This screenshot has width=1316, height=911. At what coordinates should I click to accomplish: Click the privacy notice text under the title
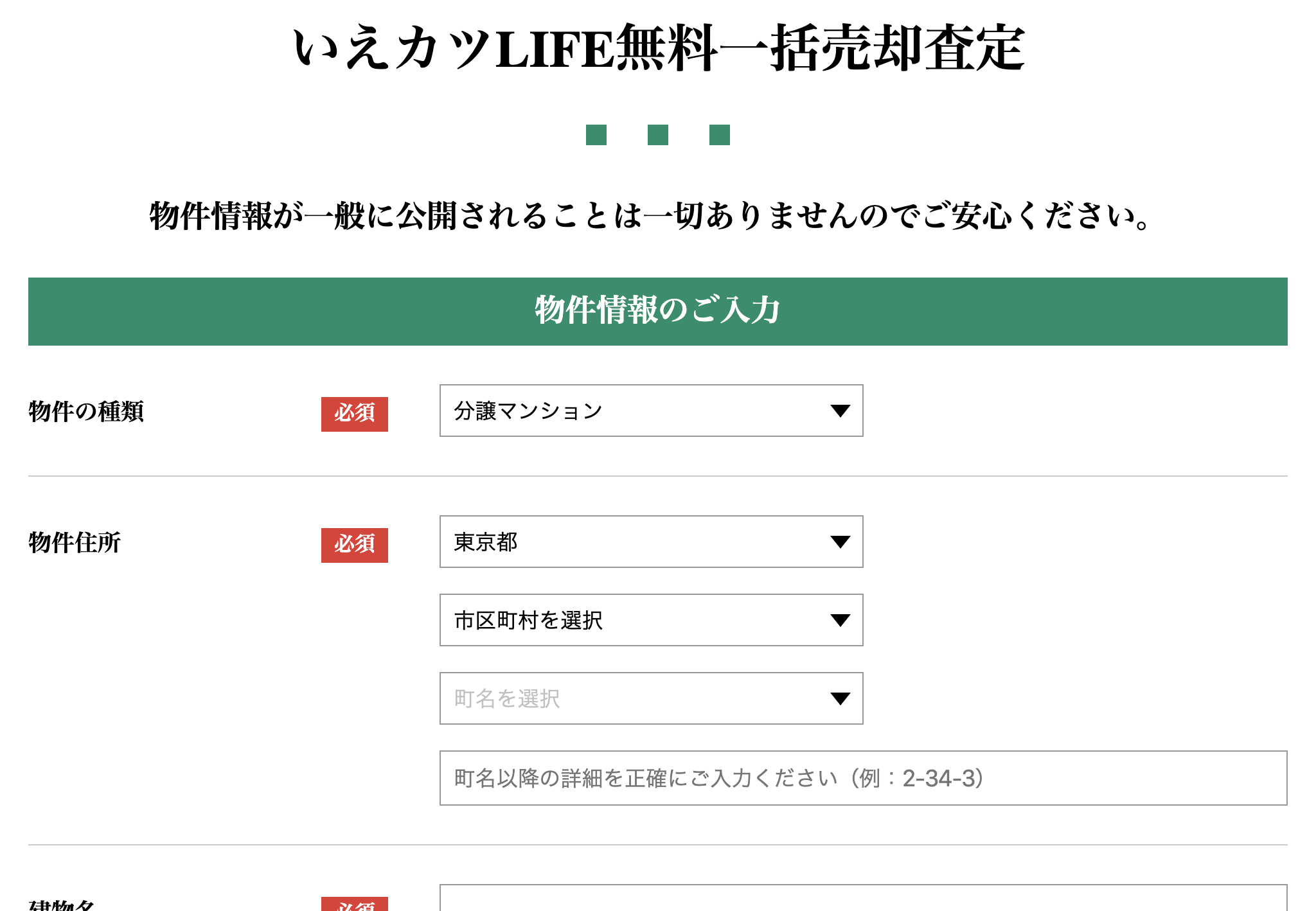click(x=649, y=216)
